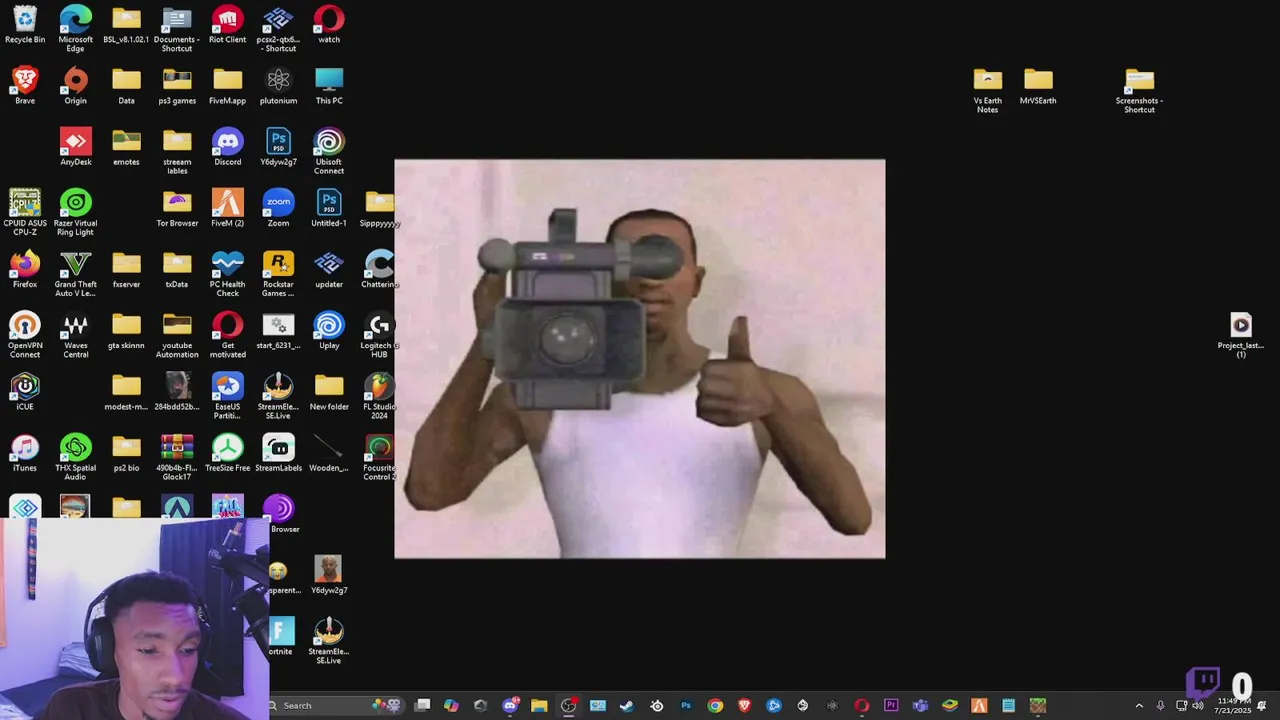This screenshot has width=1280, height=720.
Task: Select the Project_last video file
Action: point(1241,334)
